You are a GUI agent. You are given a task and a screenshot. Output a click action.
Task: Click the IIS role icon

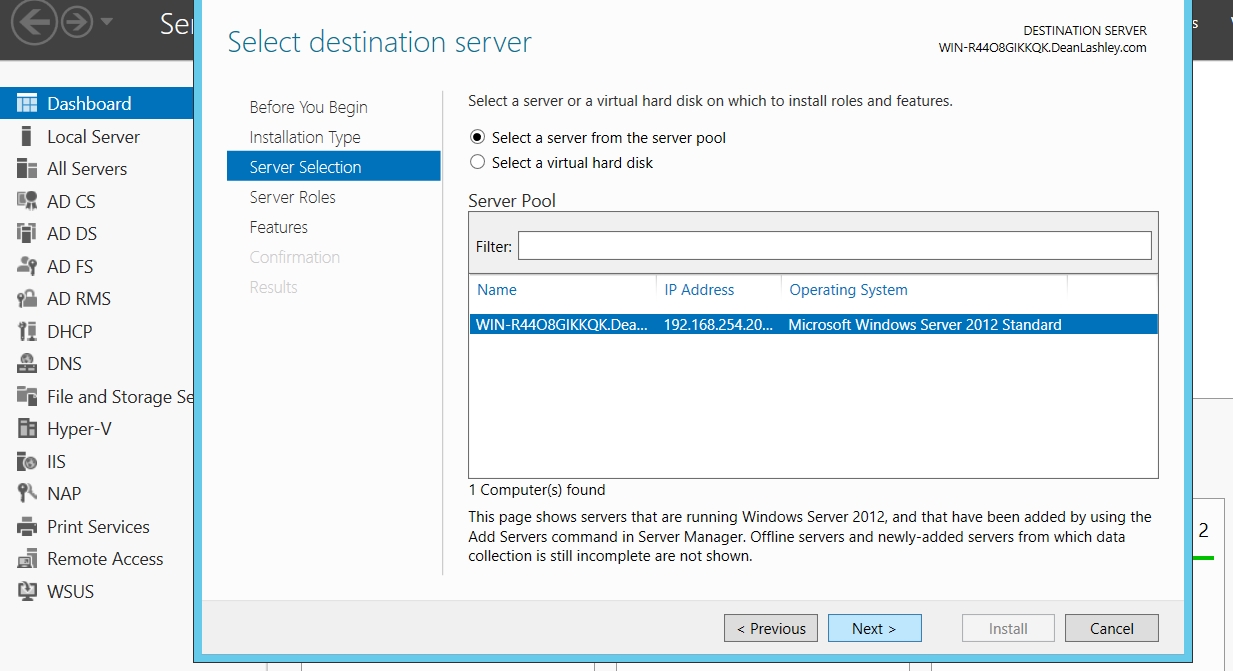pos(27,461)
